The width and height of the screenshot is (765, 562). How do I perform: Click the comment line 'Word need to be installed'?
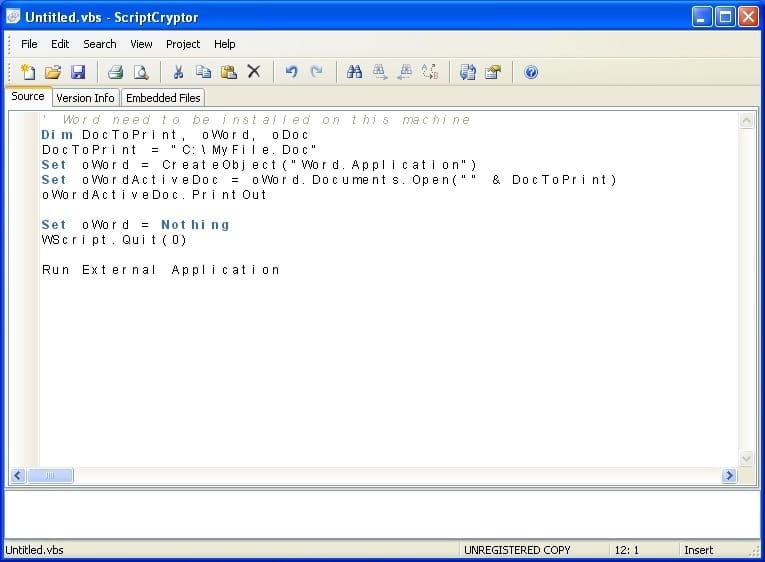pyautogui.click(x=256, y=120)
